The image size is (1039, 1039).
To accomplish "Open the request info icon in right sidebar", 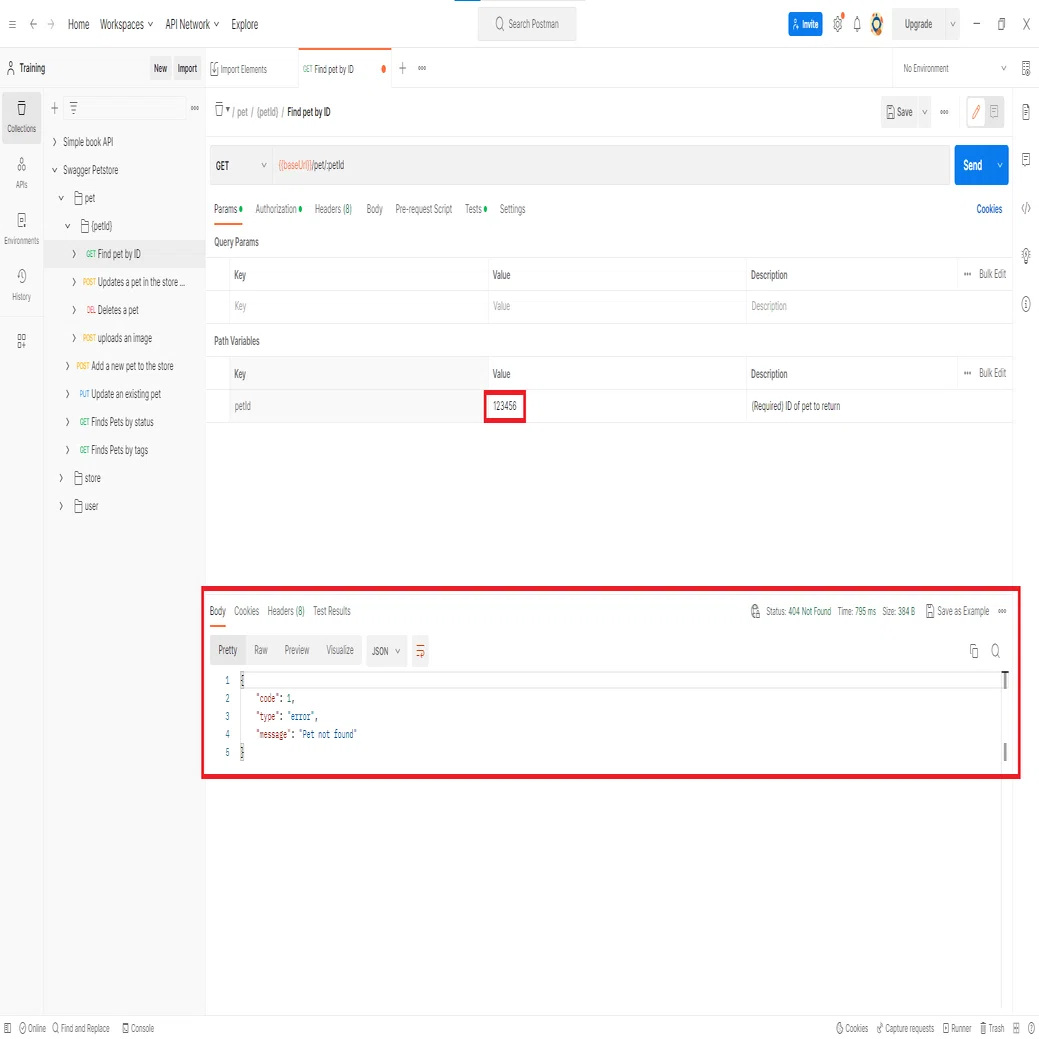I will (1025, 304).
